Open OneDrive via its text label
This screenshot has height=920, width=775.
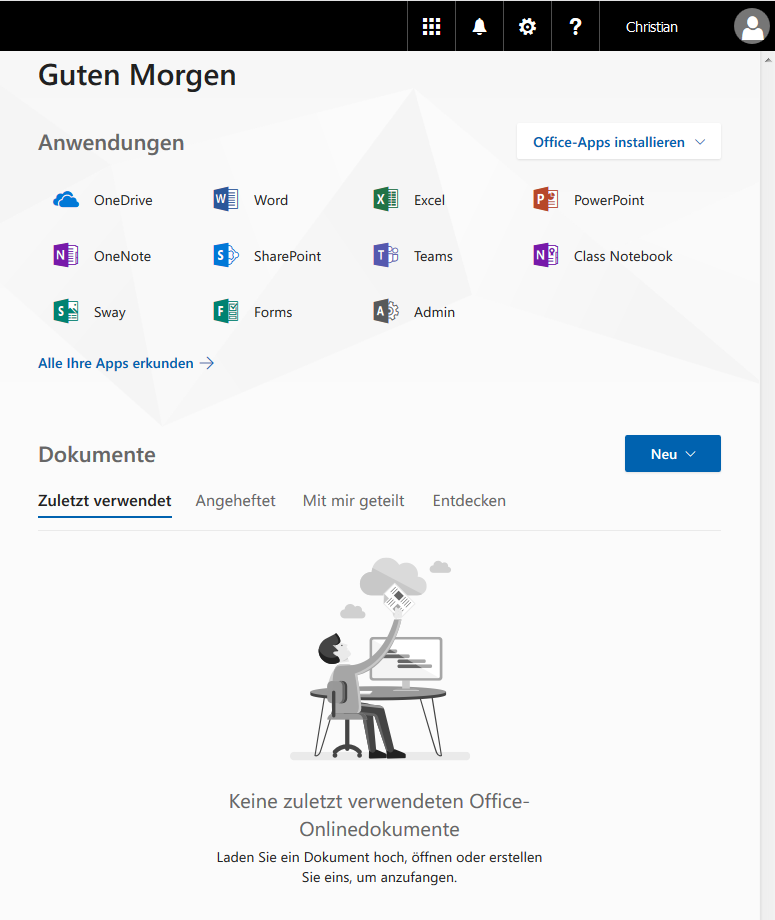123,200
